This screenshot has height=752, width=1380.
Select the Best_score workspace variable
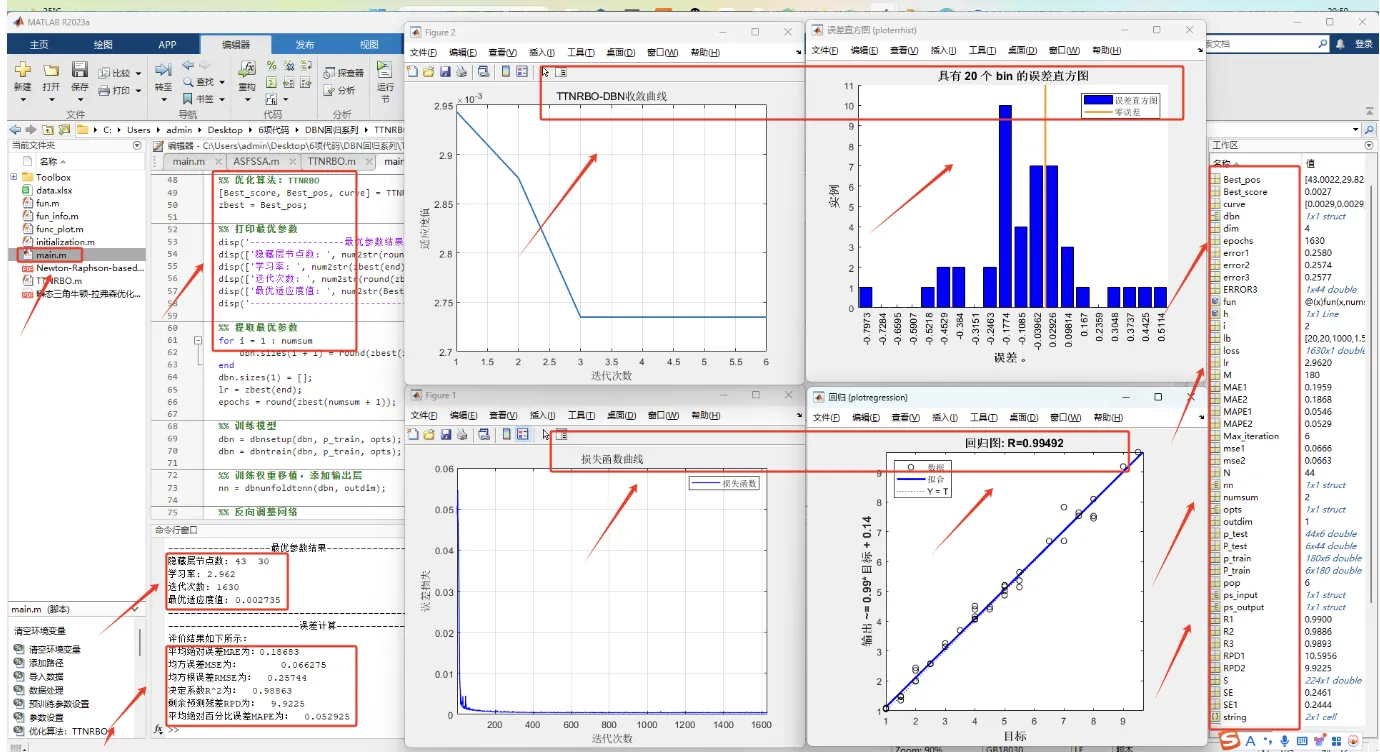(1245, 192)
